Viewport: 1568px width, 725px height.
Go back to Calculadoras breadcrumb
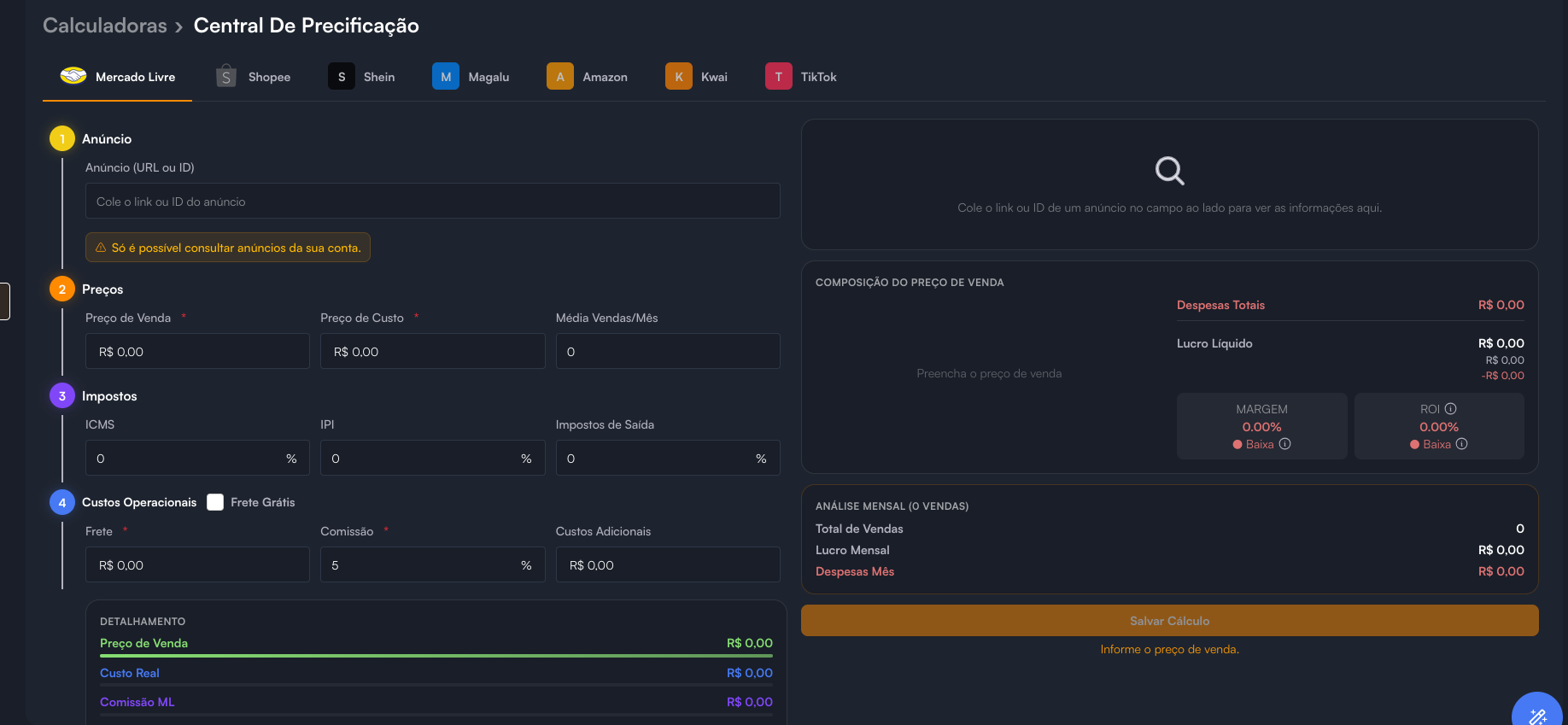click(x=105, y=26)
